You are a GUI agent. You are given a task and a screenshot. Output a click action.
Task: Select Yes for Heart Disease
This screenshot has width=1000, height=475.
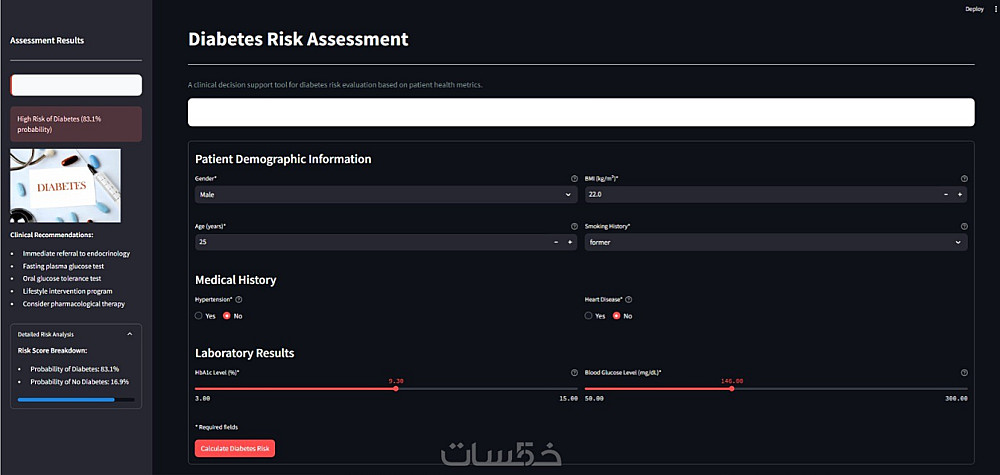(x=595, y=316)
